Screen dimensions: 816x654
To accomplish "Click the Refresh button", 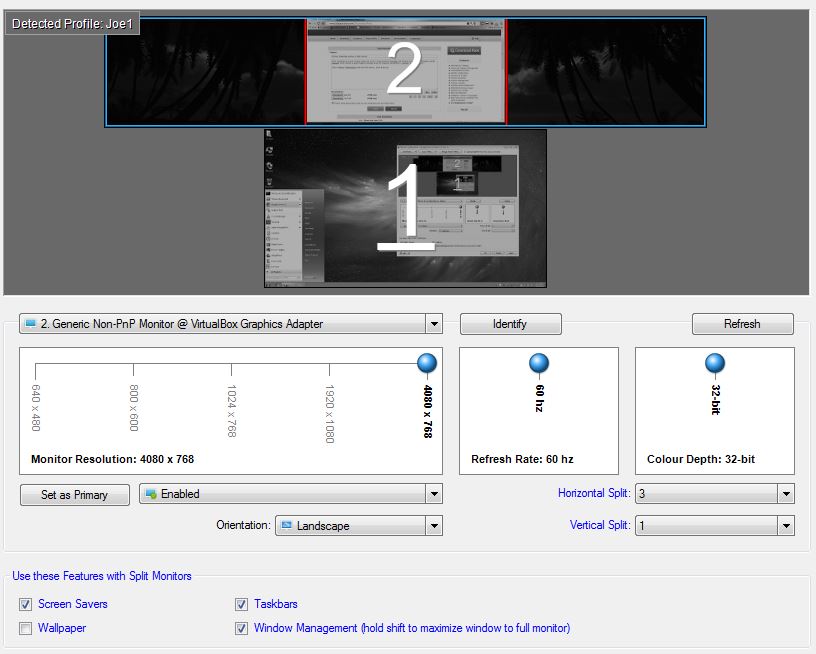I will coord(742,324).
